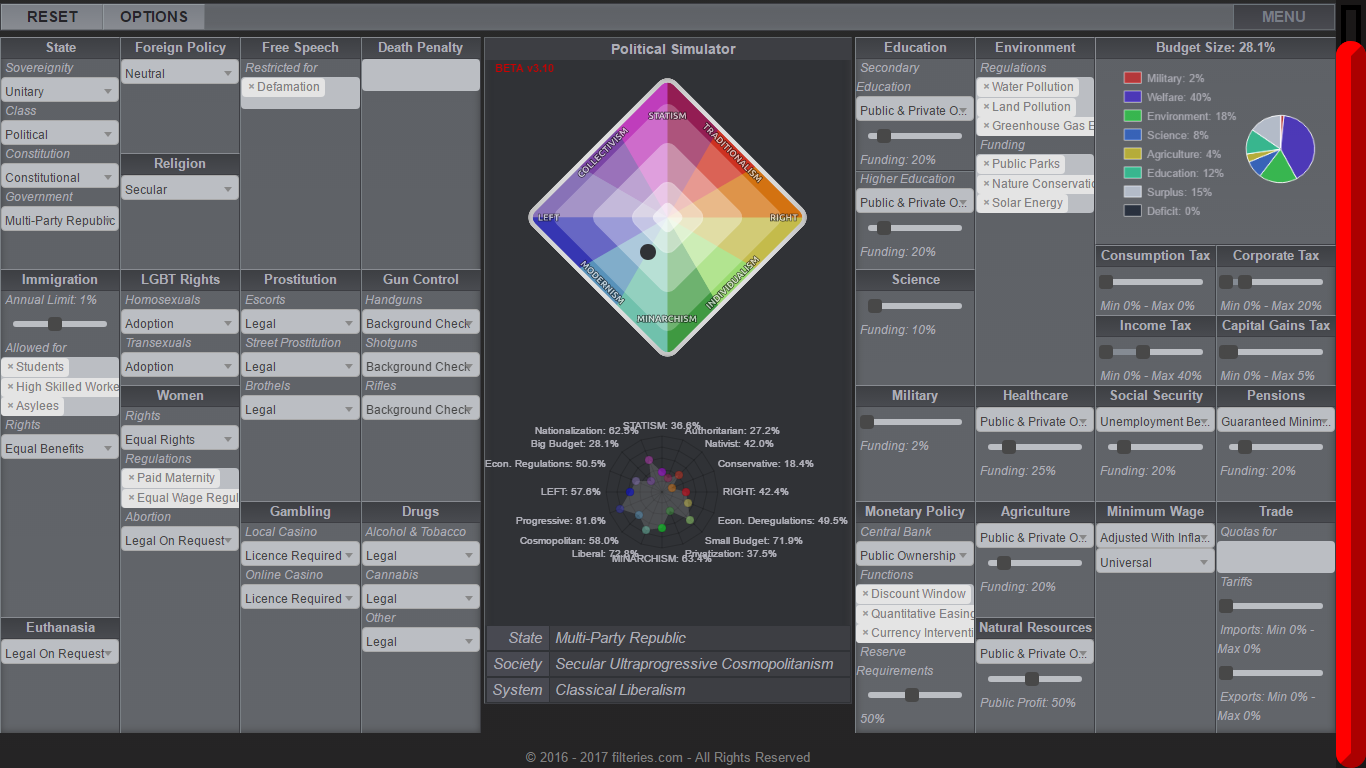Click the Political Simulator title
This screenshot has height=768, width=1366.
[673, 49]
